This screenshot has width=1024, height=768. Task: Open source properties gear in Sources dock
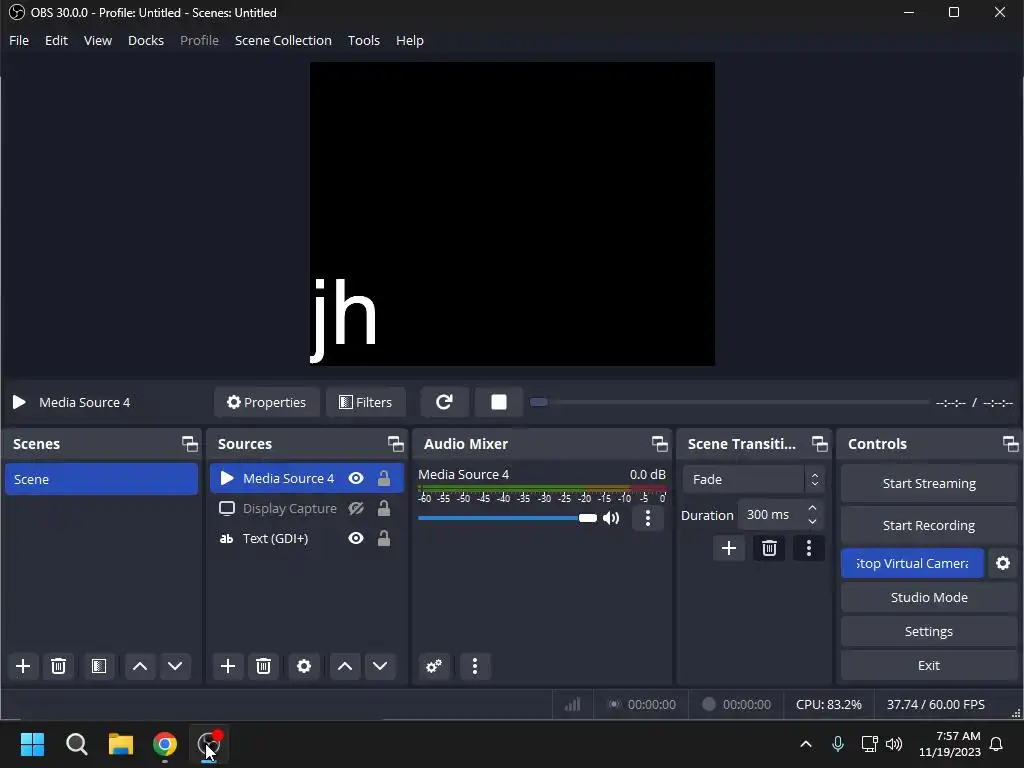pos(304,666)
